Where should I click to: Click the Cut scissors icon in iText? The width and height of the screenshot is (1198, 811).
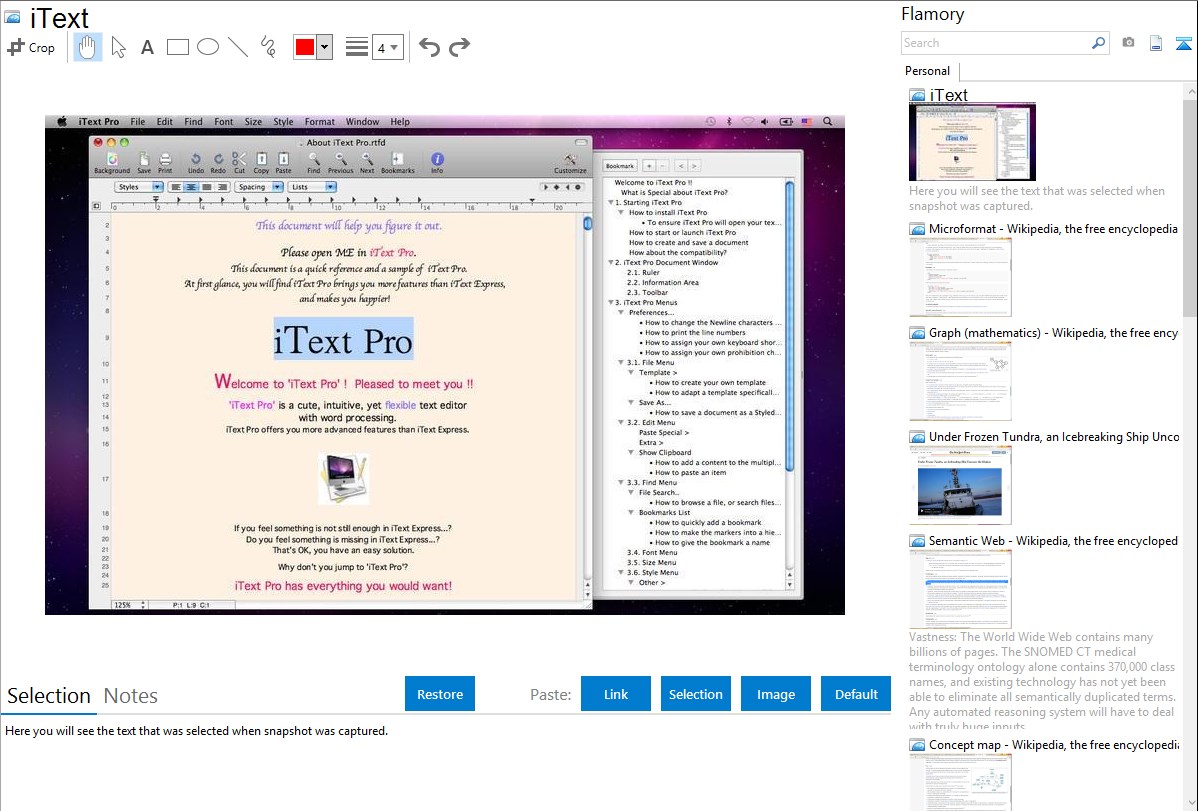pos(239,163)
